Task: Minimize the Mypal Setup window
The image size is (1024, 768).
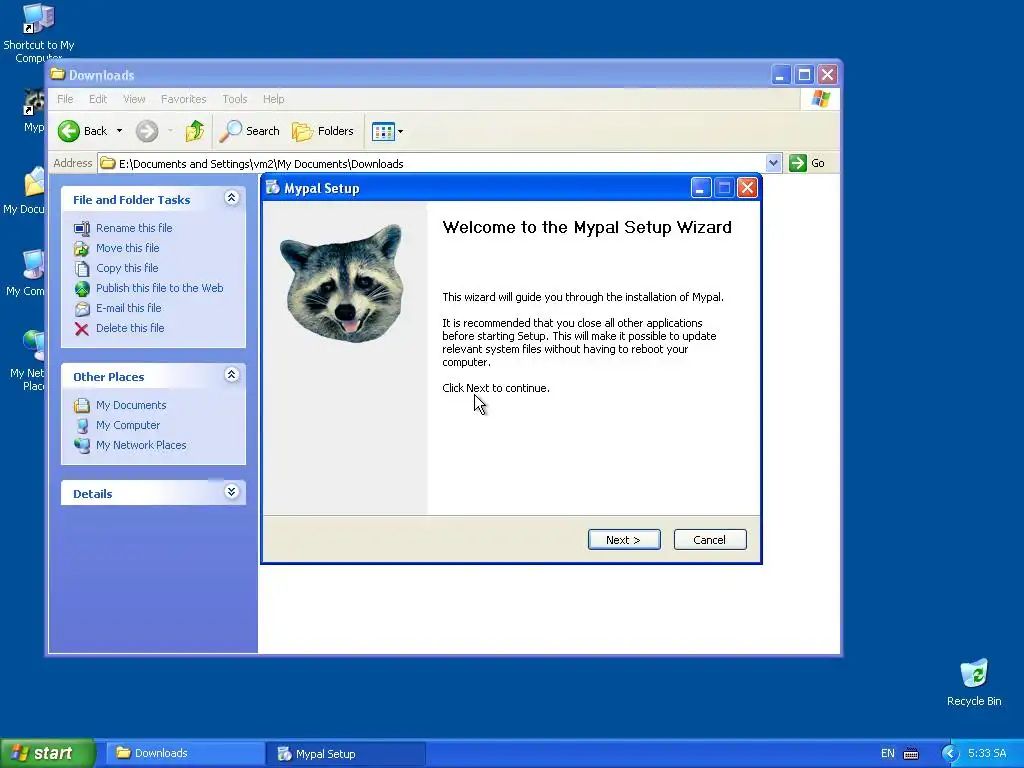Action: pos(701,188)
